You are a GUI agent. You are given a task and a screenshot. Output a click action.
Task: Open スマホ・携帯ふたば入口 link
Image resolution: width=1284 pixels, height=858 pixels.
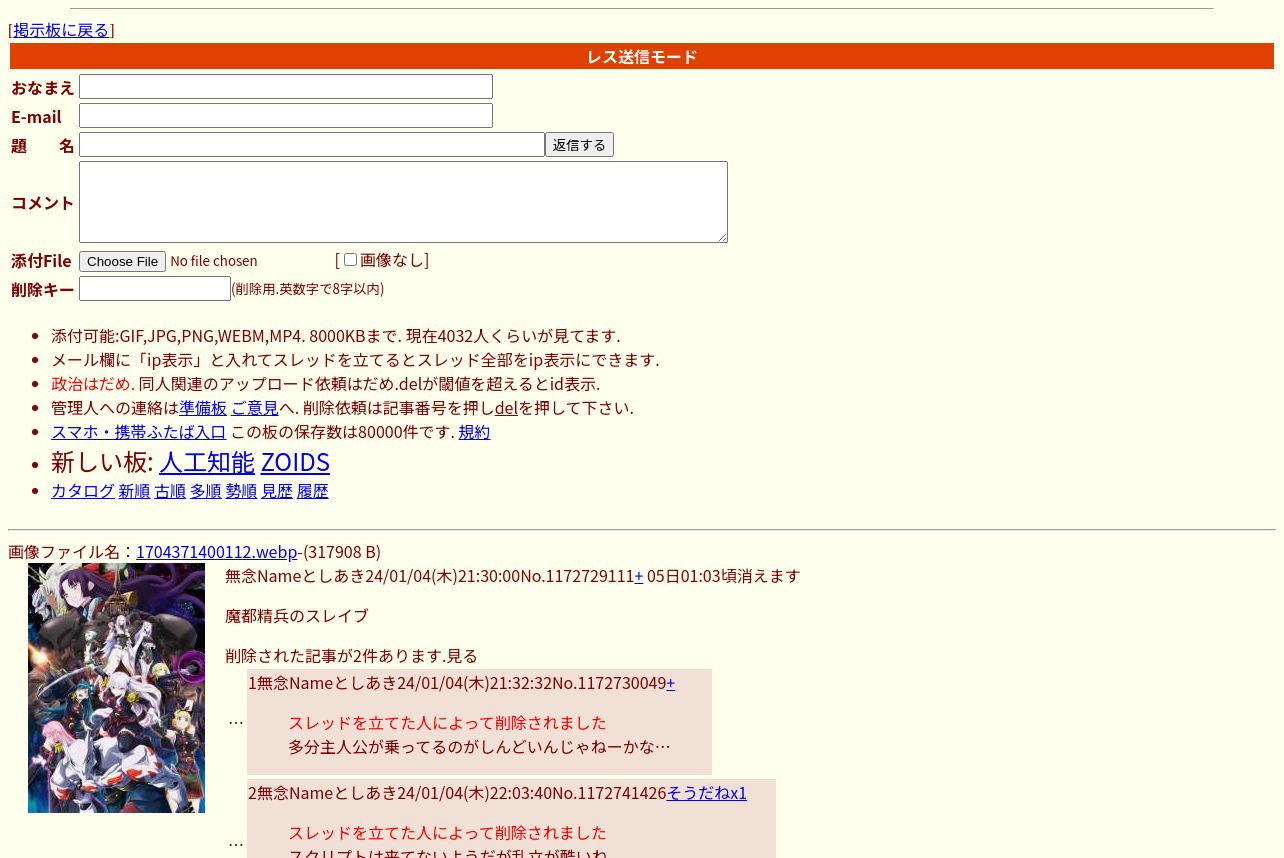139,432
